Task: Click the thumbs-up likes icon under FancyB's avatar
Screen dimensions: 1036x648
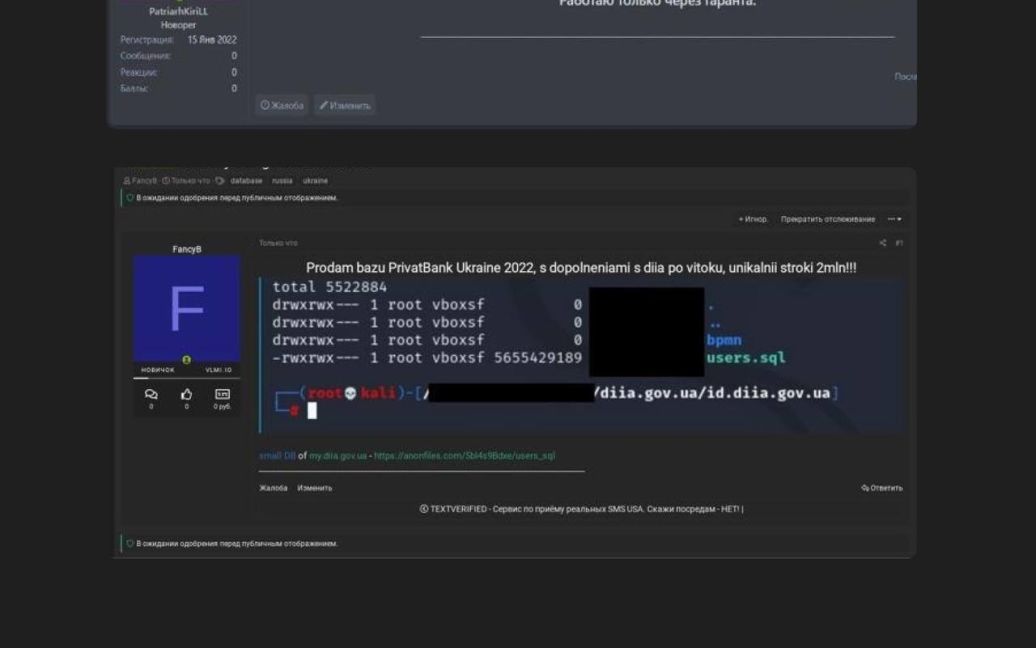Action: (186, 394)
